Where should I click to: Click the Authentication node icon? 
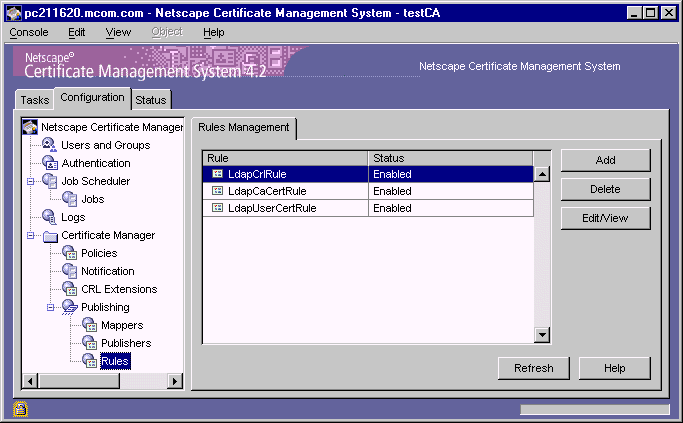[50, 163]
